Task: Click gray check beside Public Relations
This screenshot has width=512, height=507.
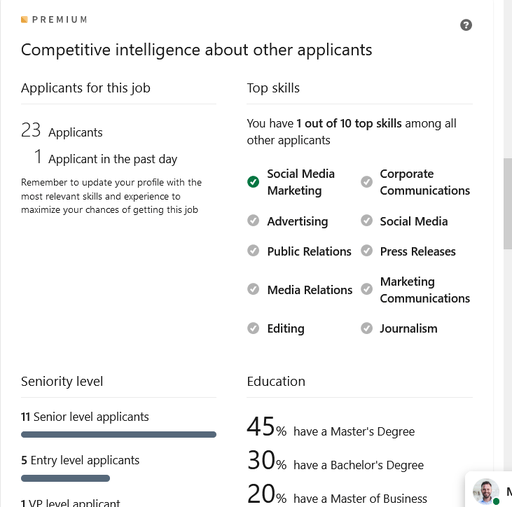Action: 253,250
